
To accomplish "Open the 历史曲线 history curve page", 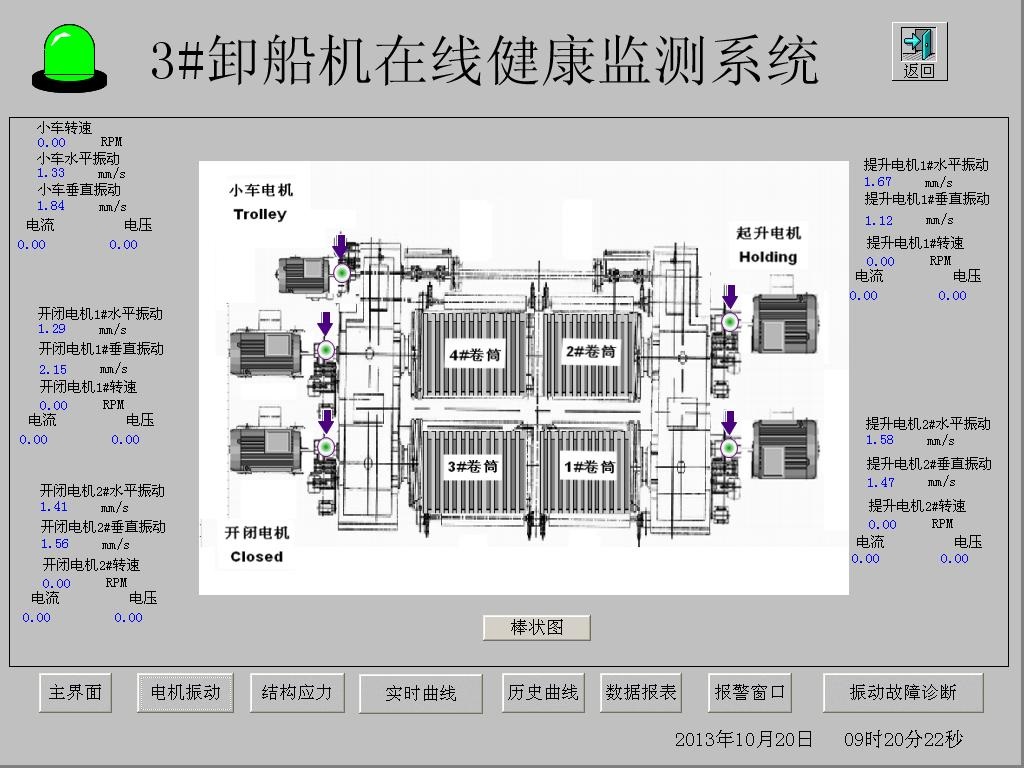I will (x=543, y=692).
